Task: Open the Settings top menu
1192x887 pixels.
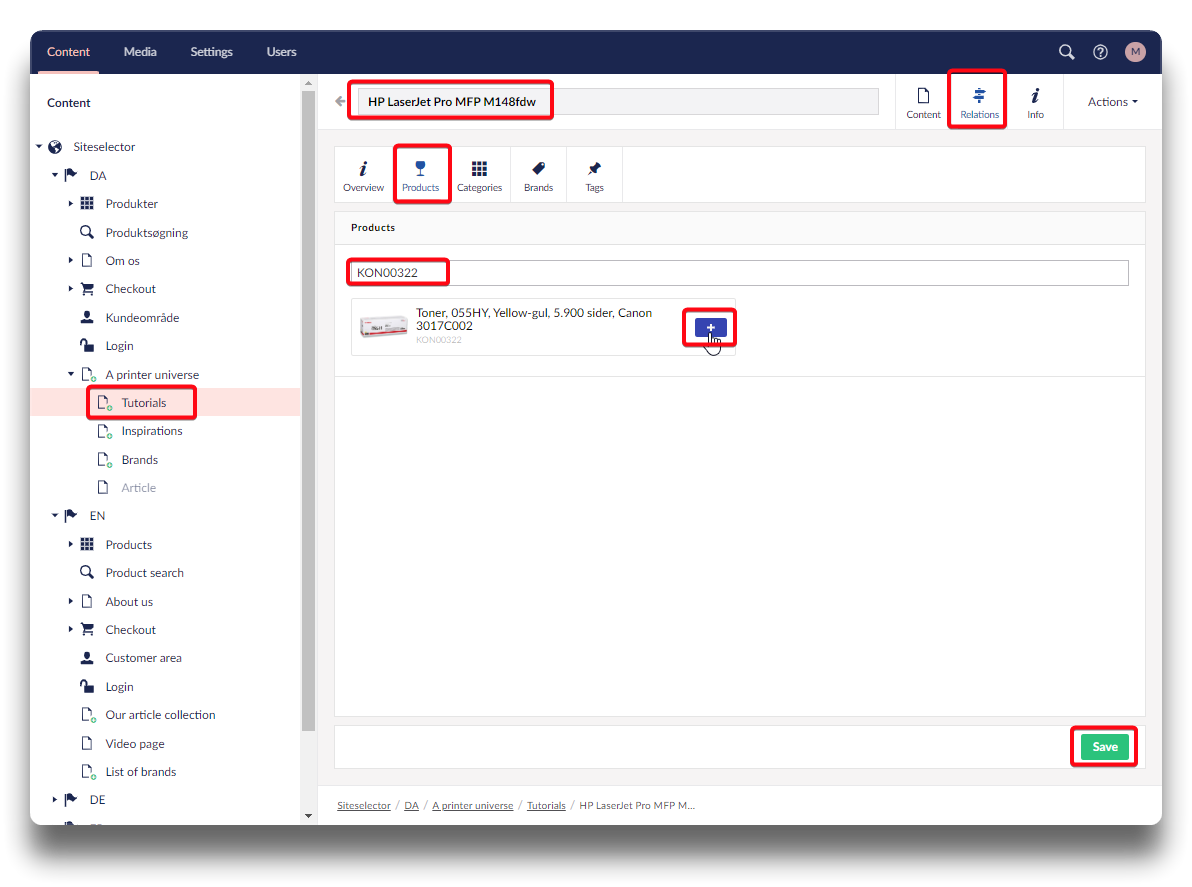Action: pos(211,52)
